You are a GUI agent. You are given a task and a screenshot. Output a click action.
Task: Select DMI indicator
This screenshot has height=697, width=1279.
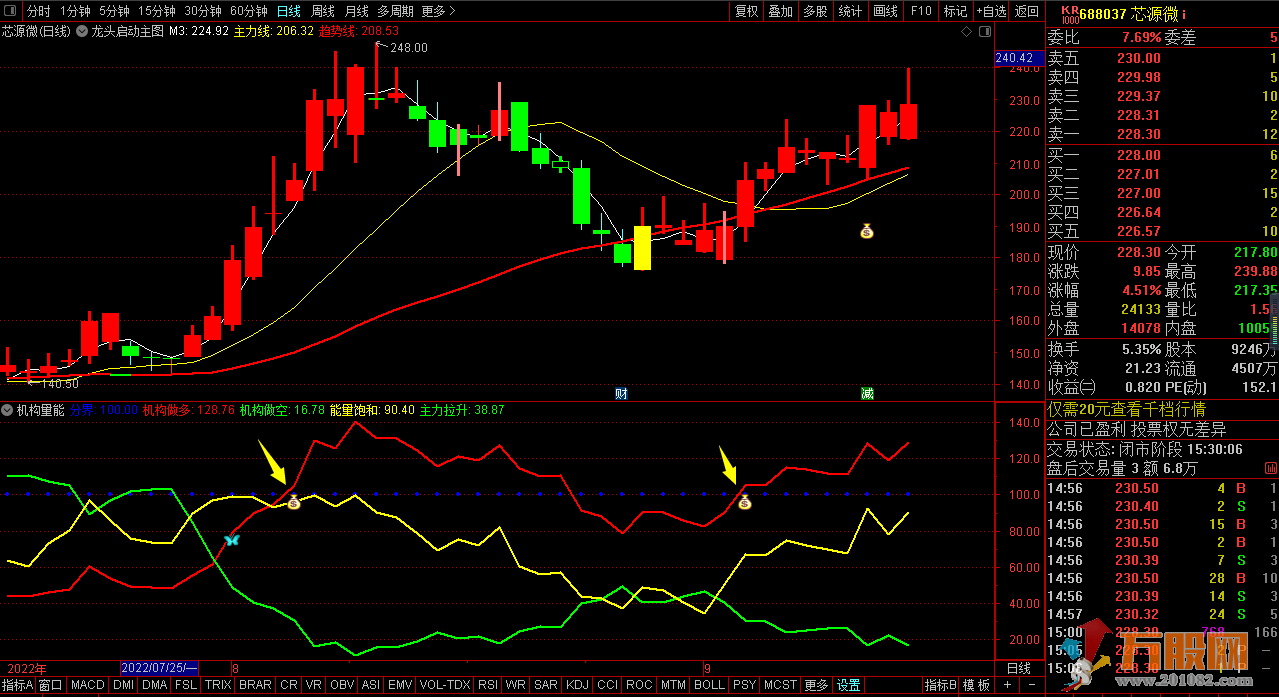coord(123,685)
